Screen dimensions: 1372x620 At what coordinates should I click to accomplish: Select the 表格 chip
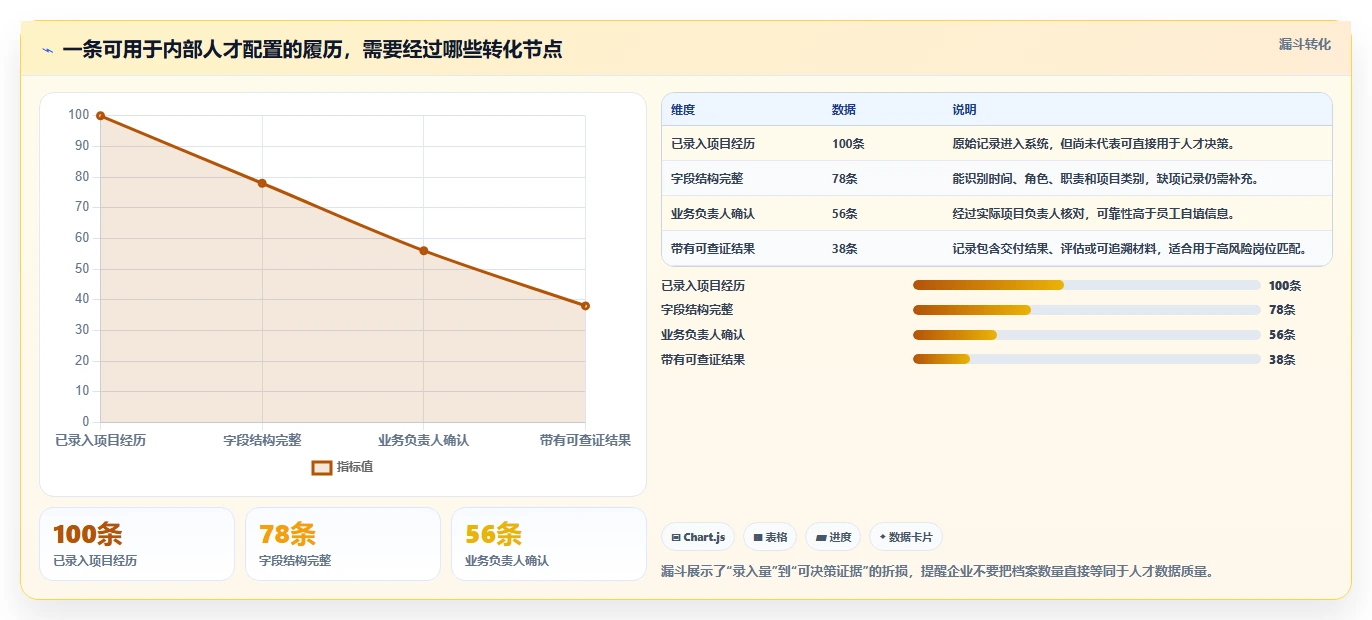tap(771, 537)
